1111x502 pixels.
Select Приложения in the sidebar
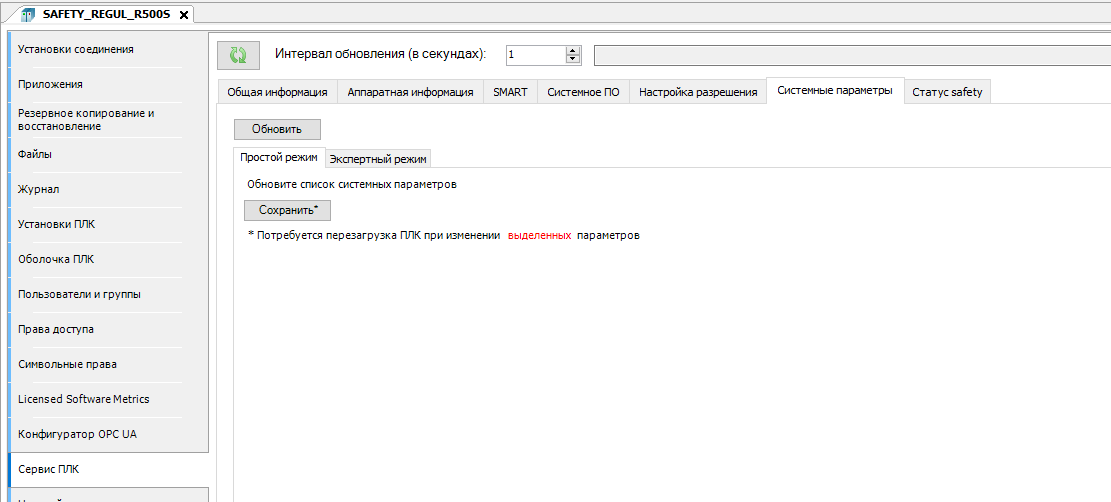tap(50, 84)
